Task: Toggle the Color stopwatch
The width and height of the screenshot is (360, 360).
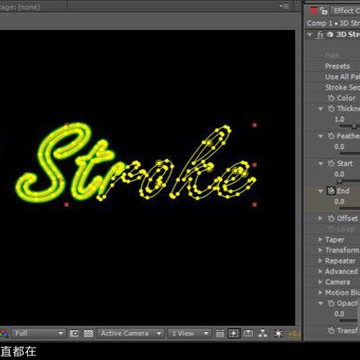Action: pyautogui.click(x=331, y=98)
